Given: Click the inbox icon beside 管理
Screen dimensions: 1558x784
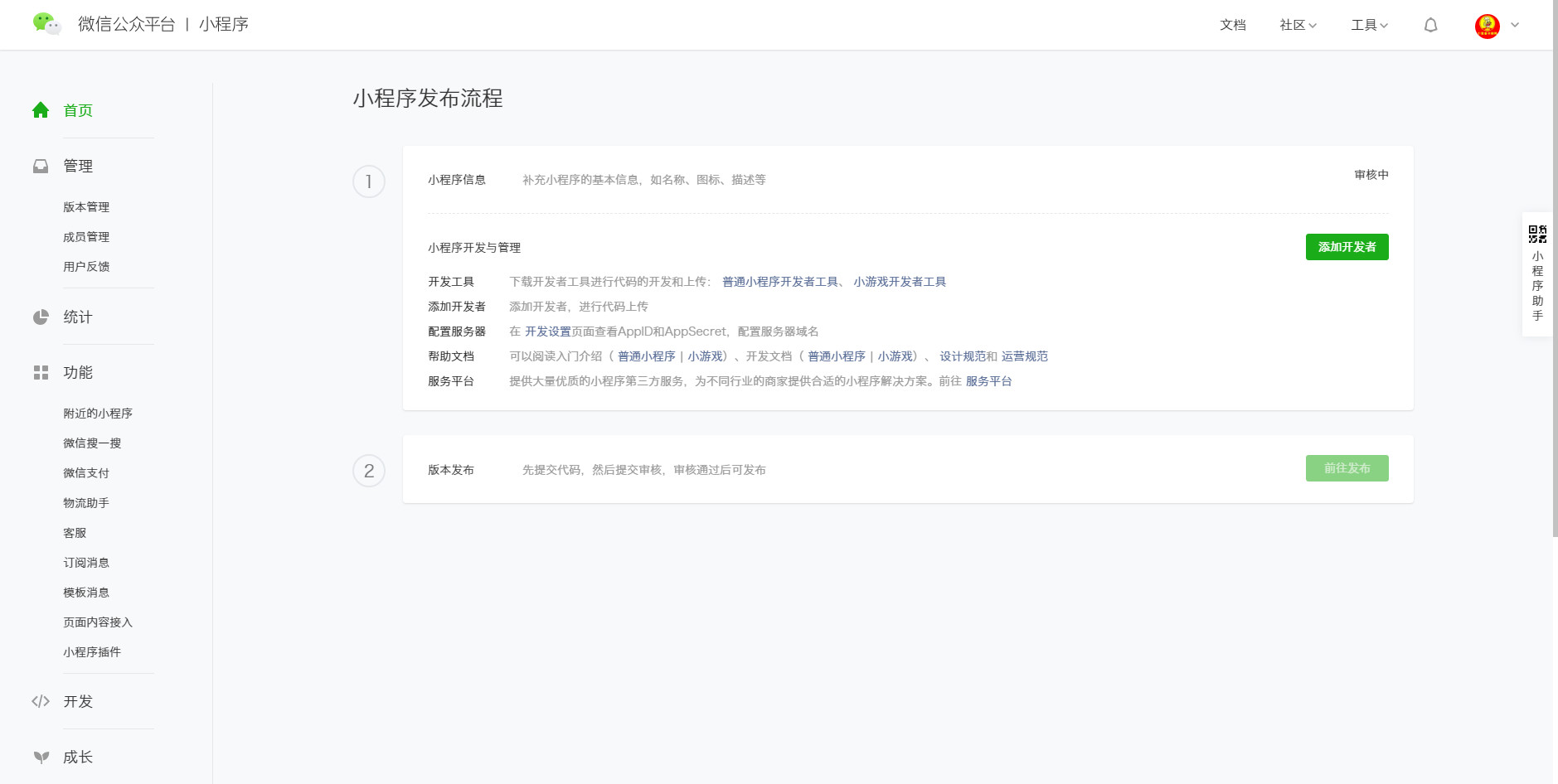Looking at the screenshot, I should (41, 166).
